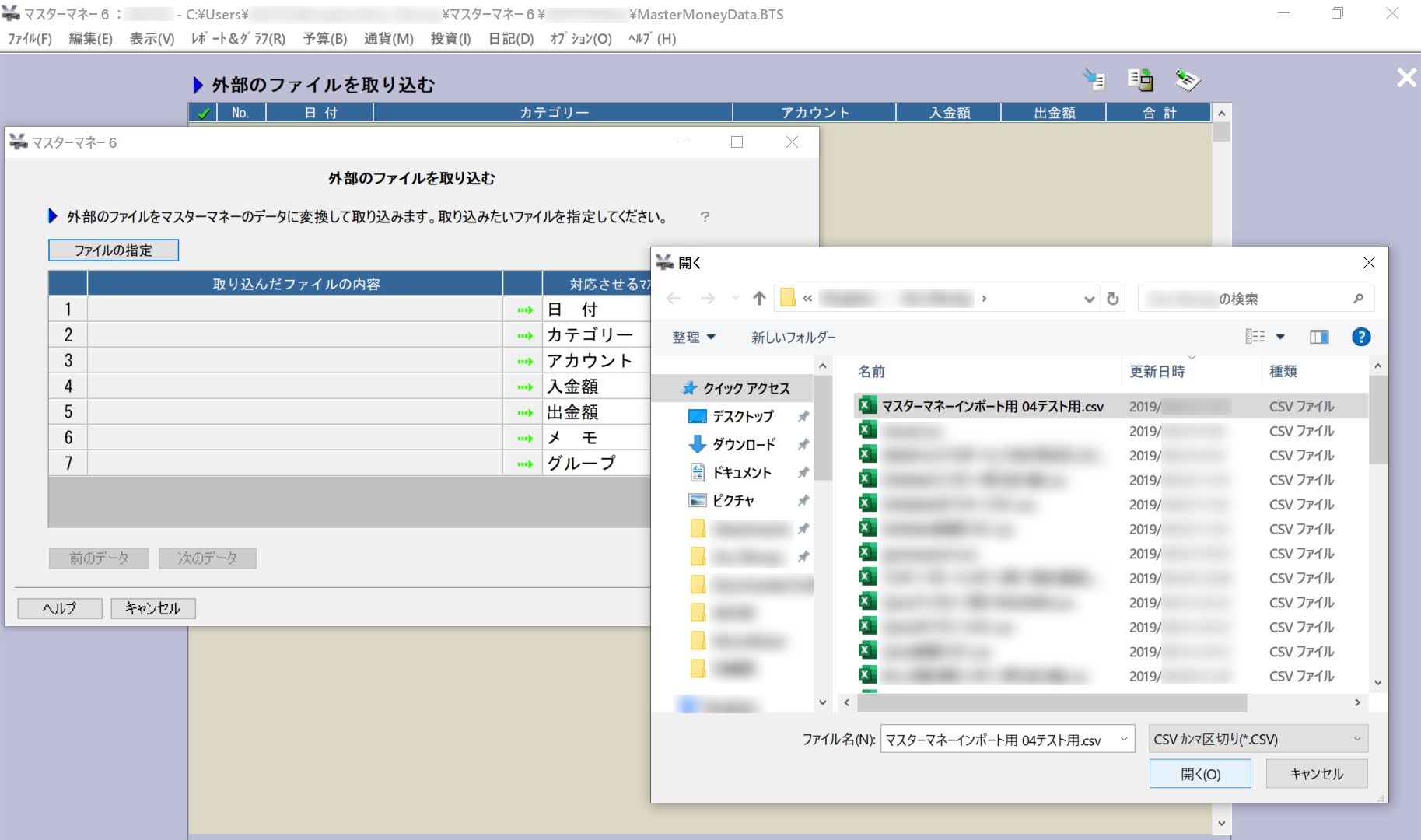Click キャンセル in the import dialog
1421x840 pixels.
[x=152, y=608]
